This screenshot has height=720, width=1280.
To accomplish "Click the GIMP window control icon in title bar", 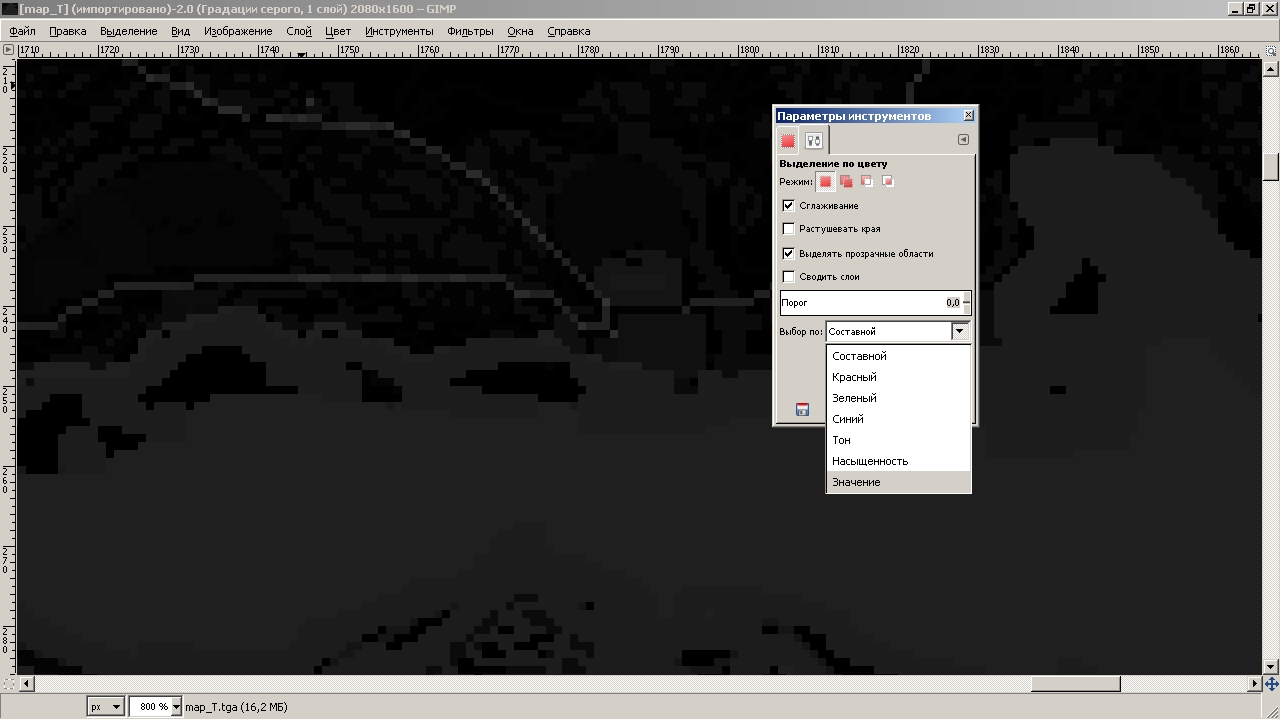I will (x=9, y=9).
